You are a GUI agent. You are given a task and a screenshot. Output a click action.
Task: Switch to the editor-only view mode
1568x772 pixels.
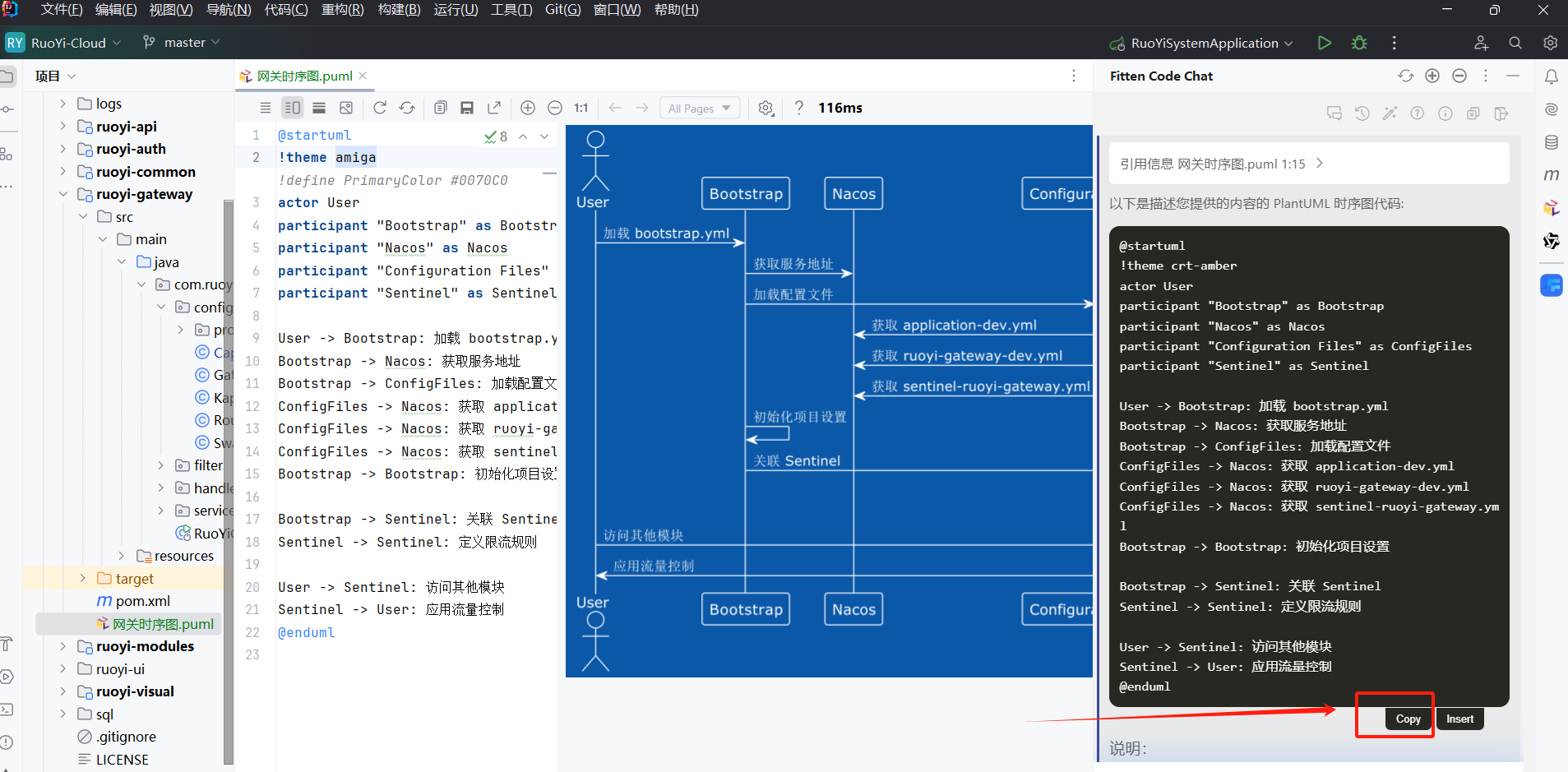[x=265, y=108]
